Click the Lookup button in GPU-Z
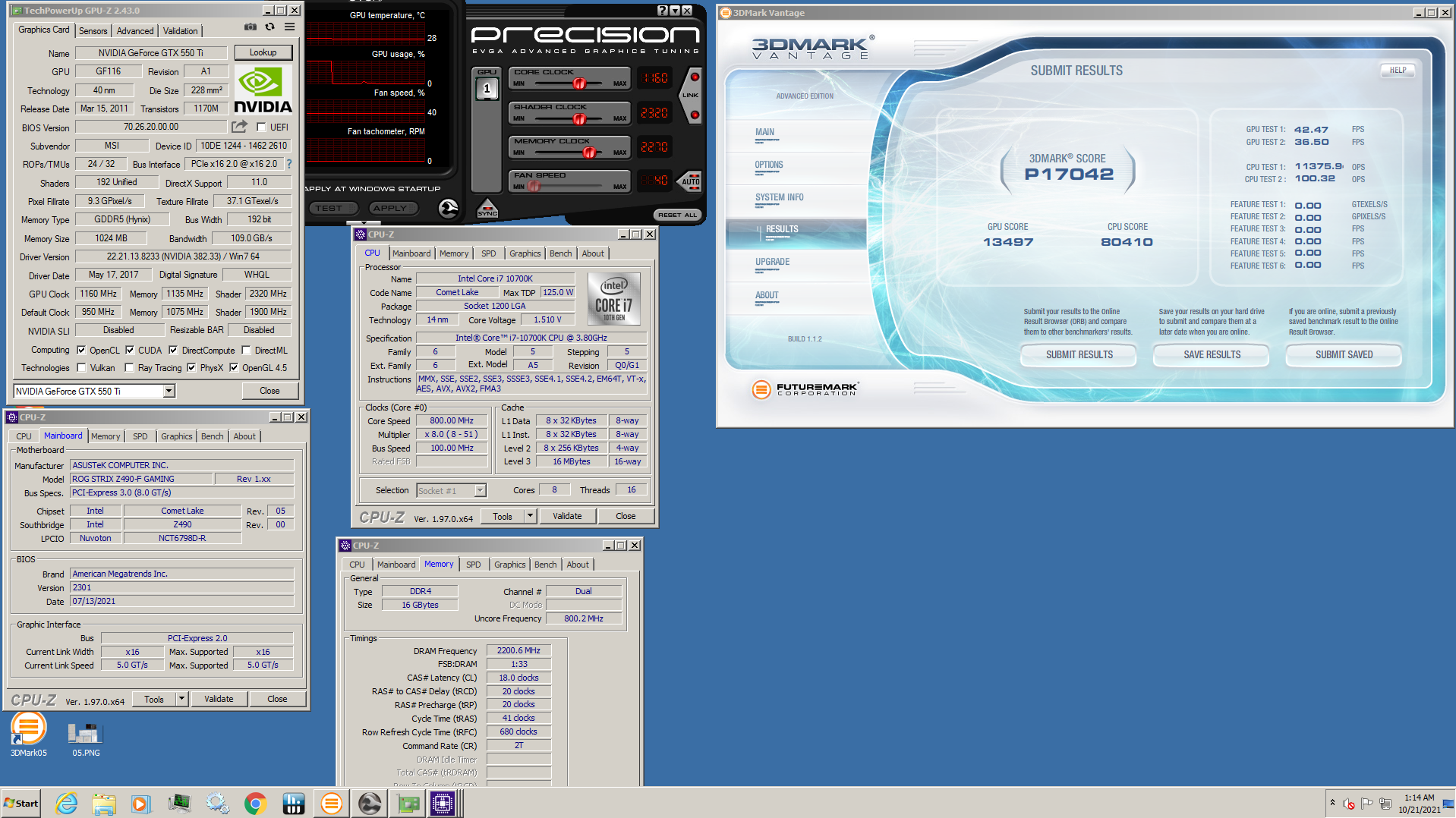The height and width of the screenshot is (818, 1456). coord(263,52)
